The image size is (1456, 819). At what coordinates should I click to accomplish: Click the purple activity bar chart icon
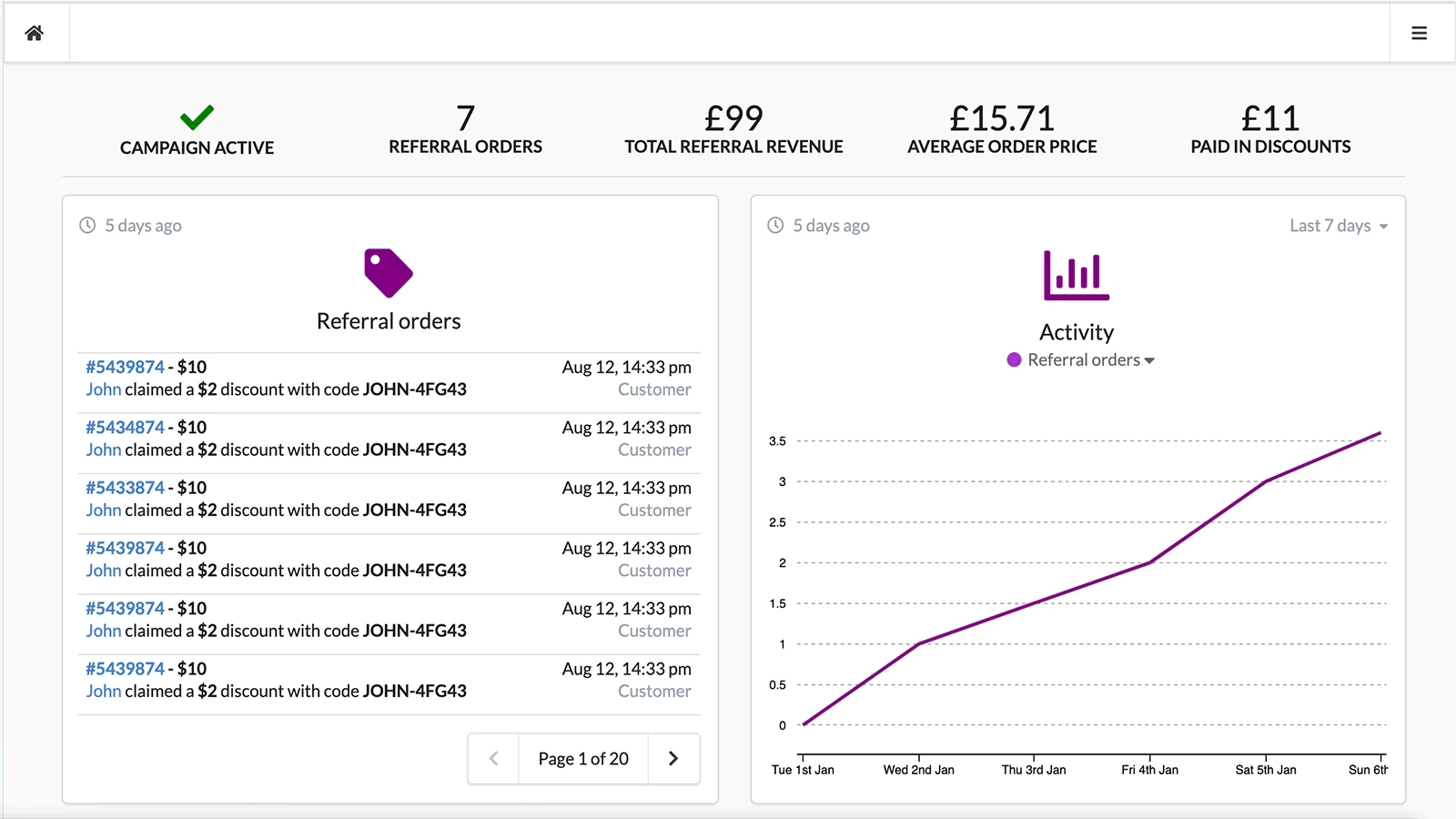click(x=1077, y=275)
